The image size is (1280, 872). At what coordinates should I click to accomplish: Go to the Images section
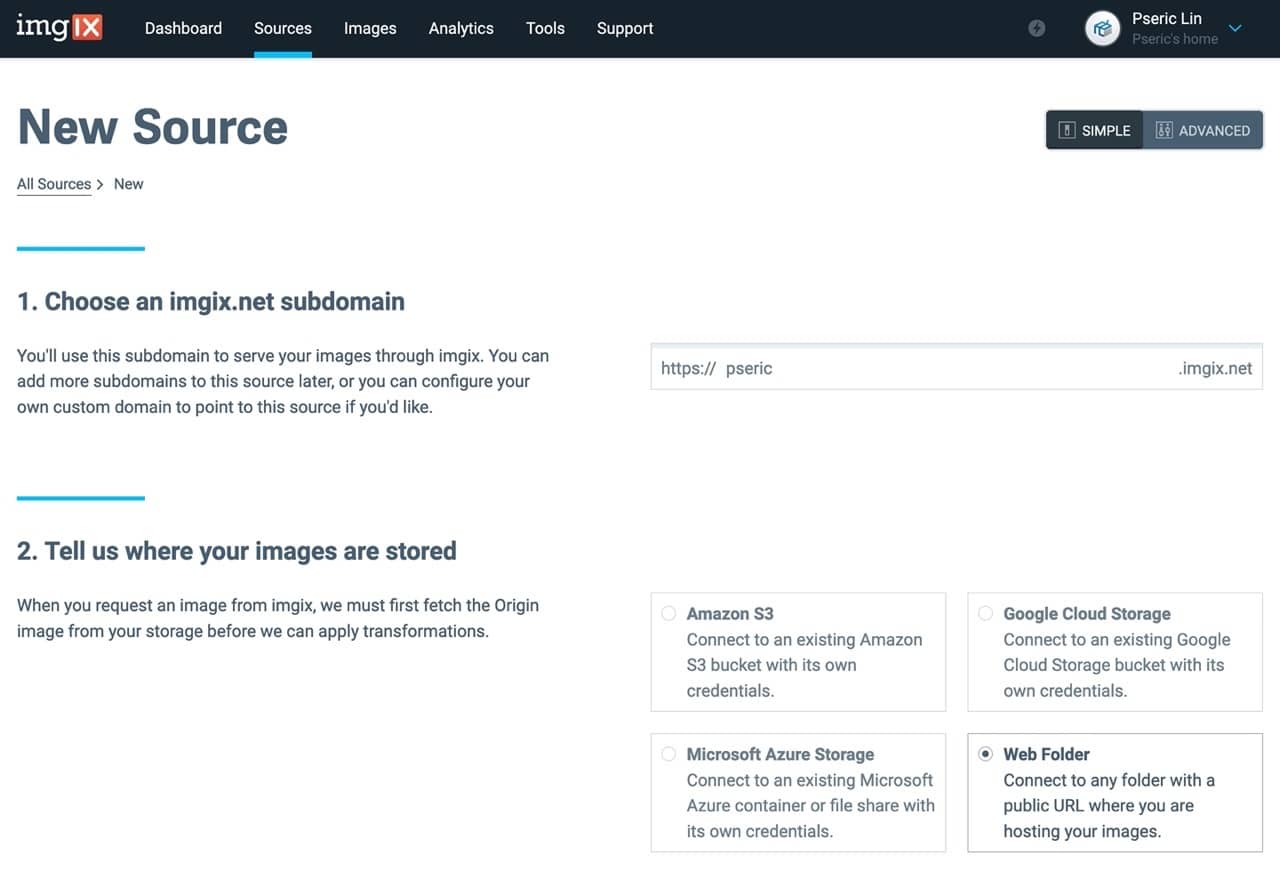[370, 28]
